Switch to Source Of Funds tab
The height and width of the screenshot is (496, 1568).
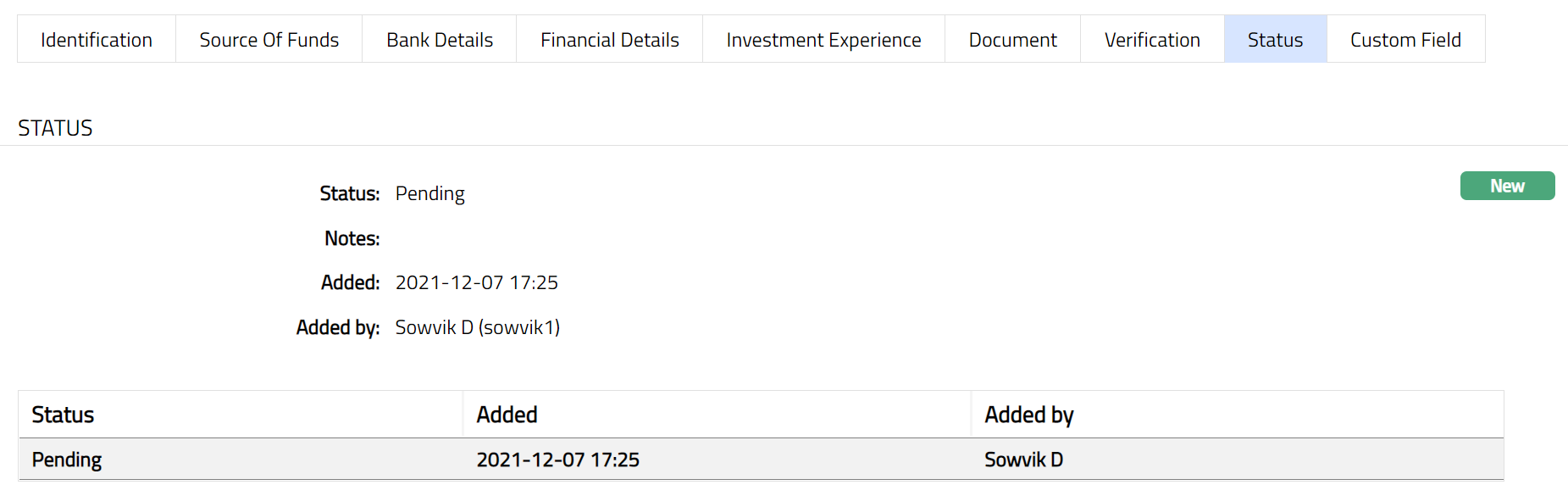pyautogui.click(x=269, y=40)
